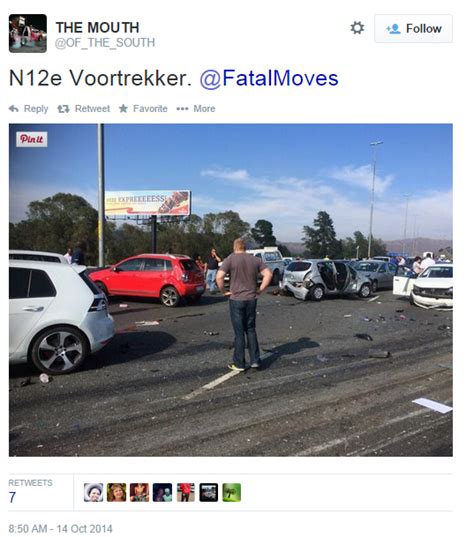The height and width of the screenshot is (537, 474).
Task: Favorite the tweet with star icon
Action: (x=143, y=109)
